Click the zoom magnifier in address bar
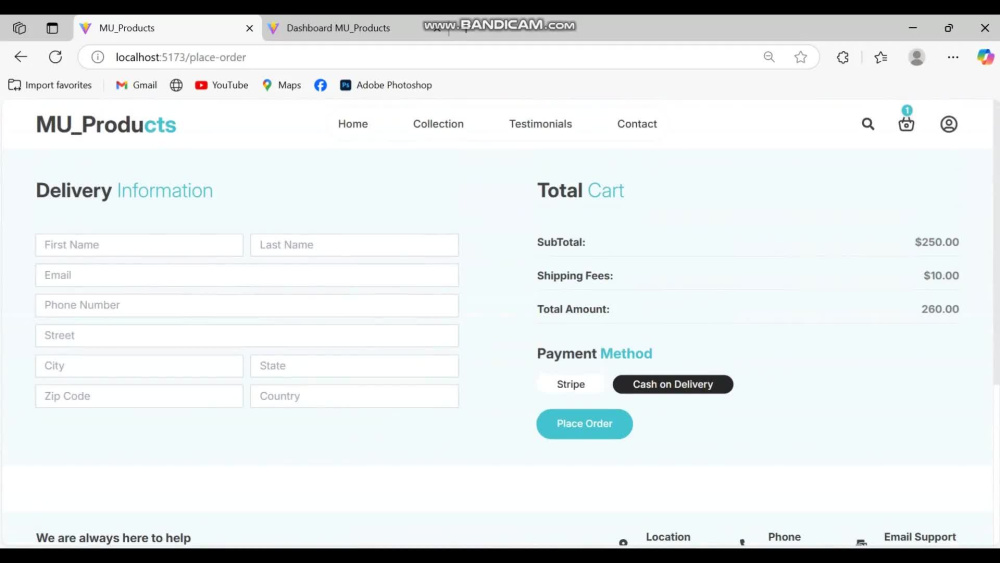 coord(768,57)
